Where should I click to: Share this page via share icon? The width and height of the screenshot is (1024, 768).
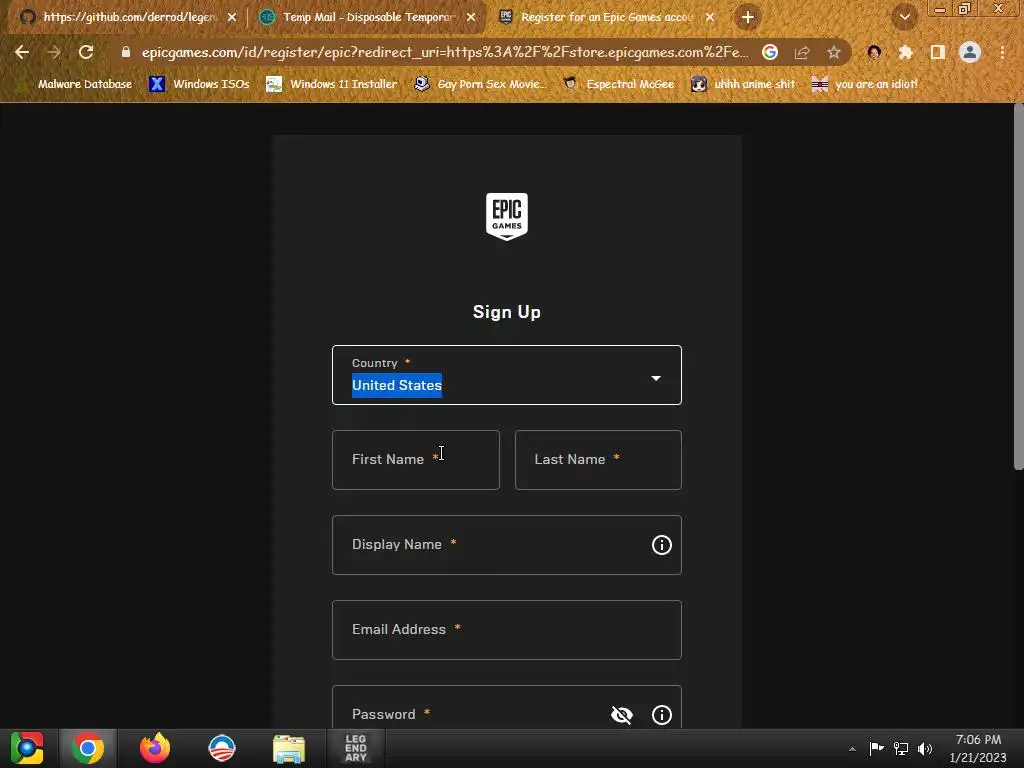point(802,52)
